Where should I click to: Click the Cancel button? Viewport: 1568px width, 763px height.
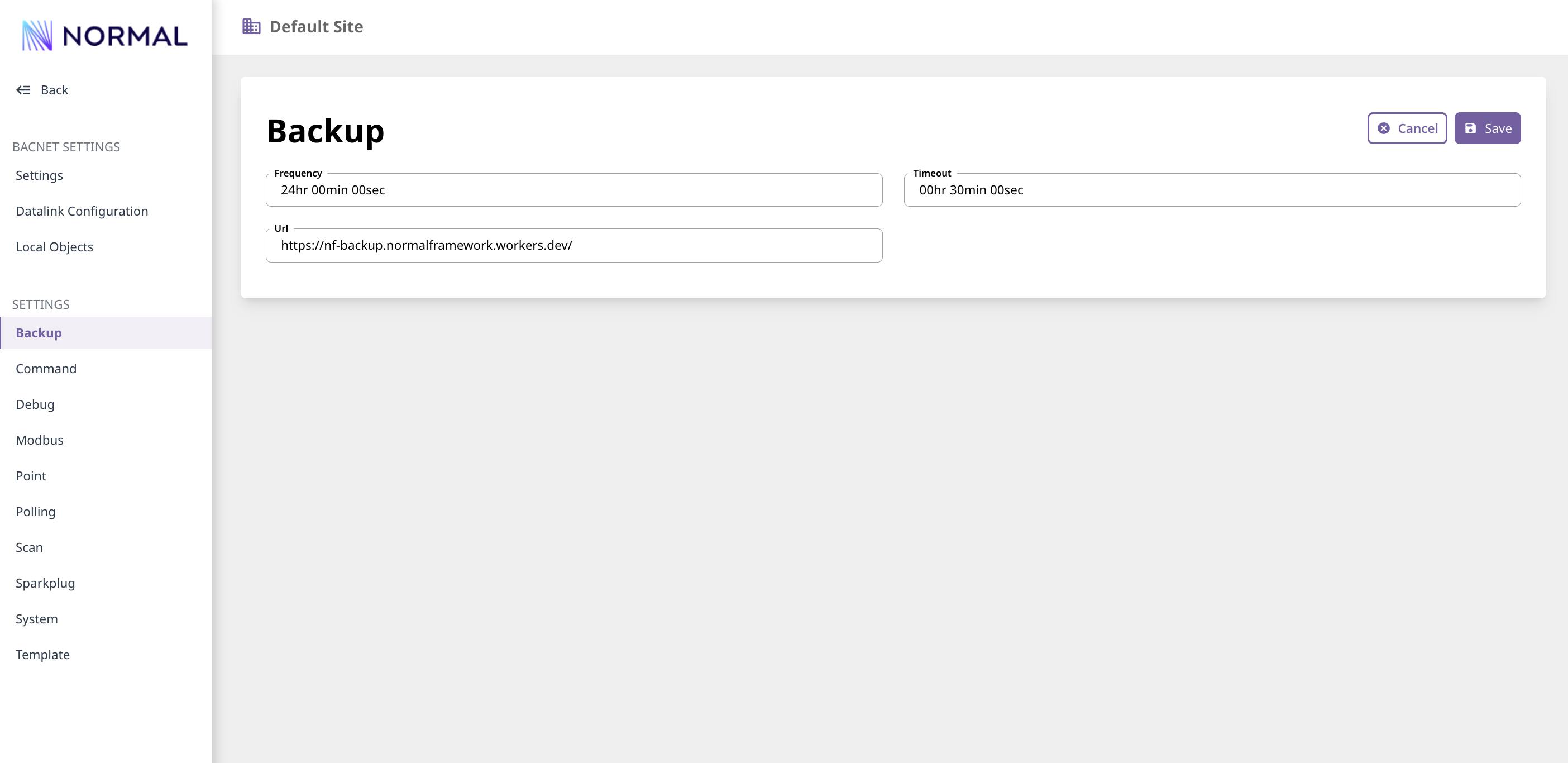(1407, 128)
